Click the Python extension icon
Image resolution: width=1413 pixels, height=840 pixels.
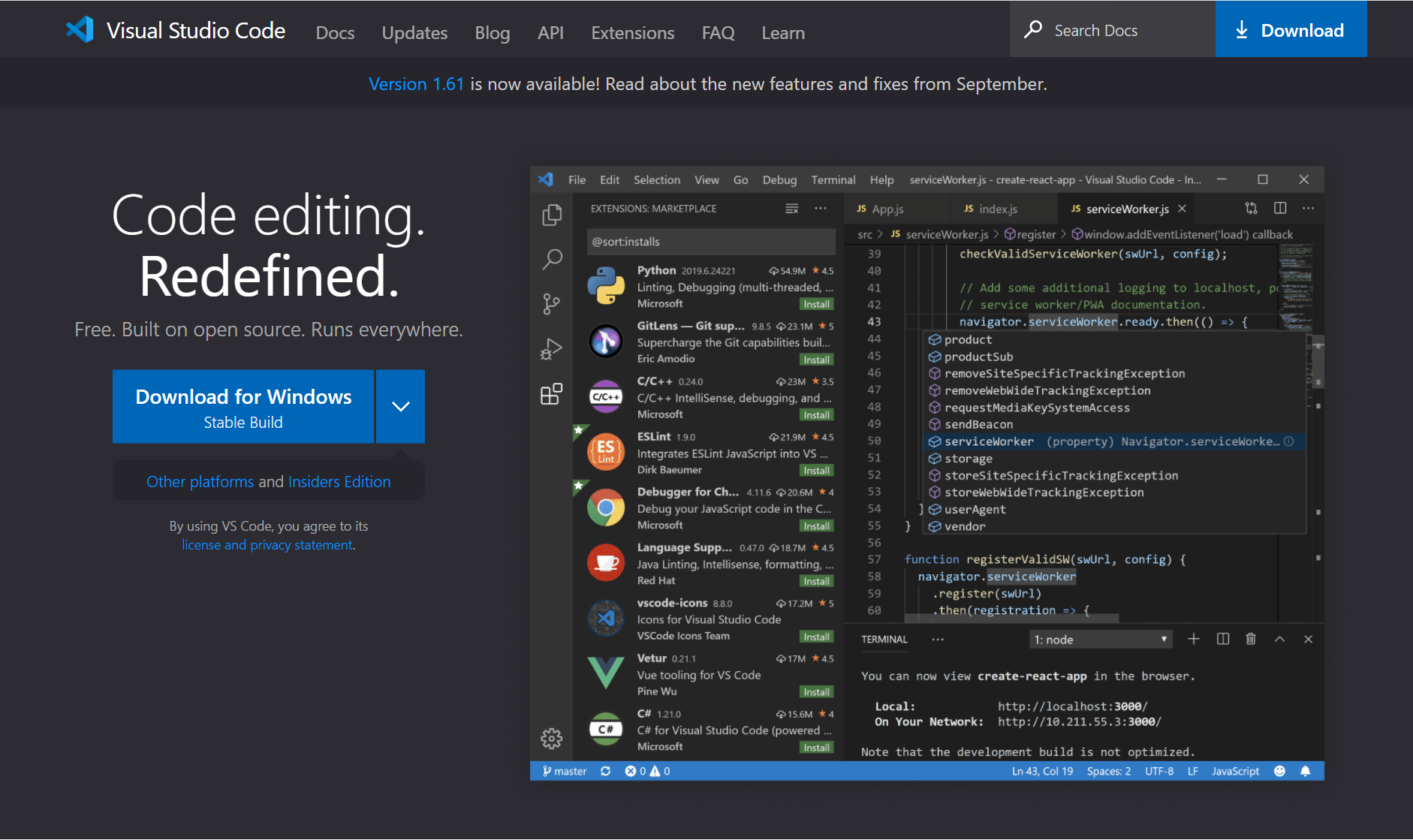click(606, 286)
